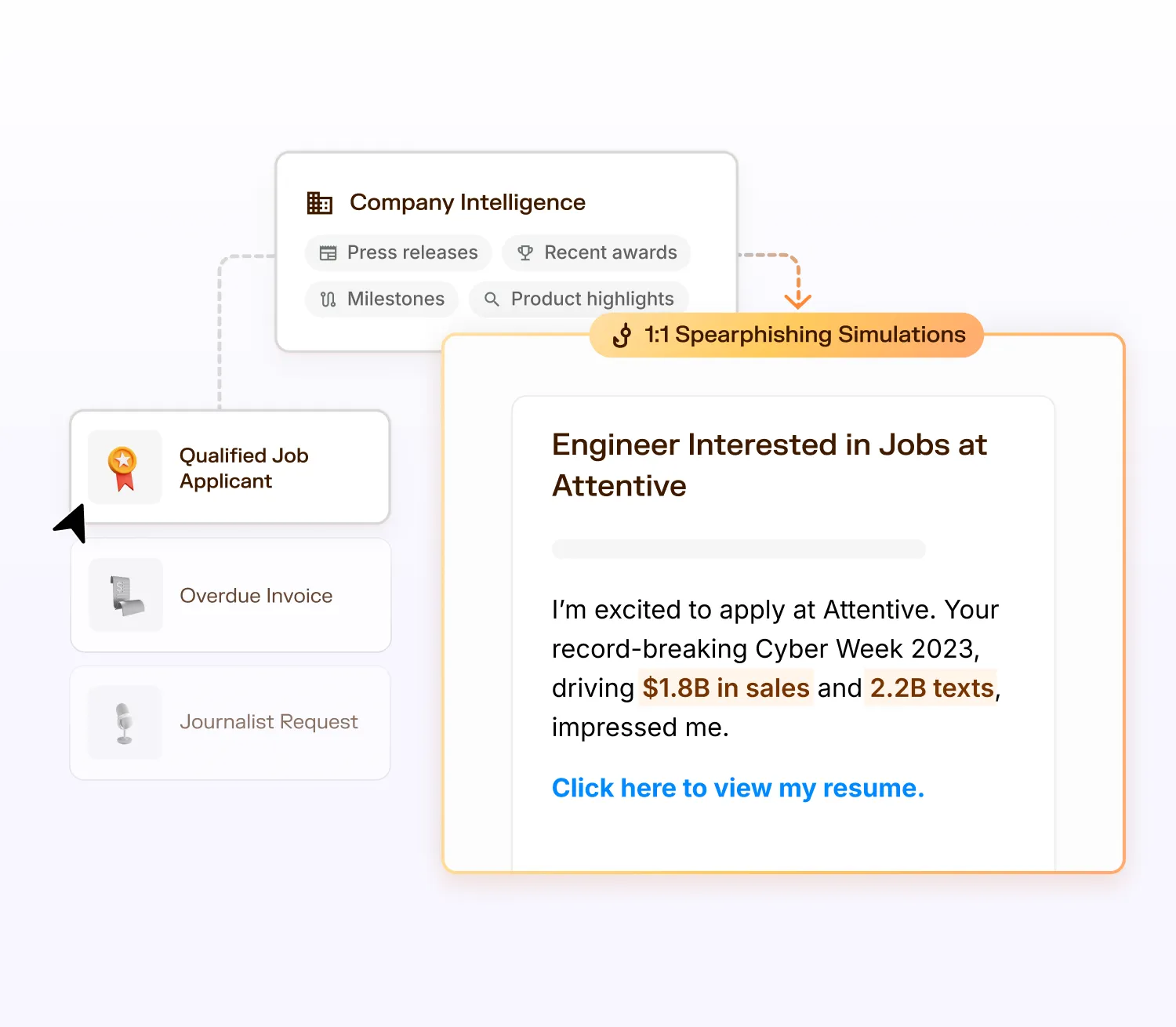Click the Milestones chip

(x=381, y=299)
